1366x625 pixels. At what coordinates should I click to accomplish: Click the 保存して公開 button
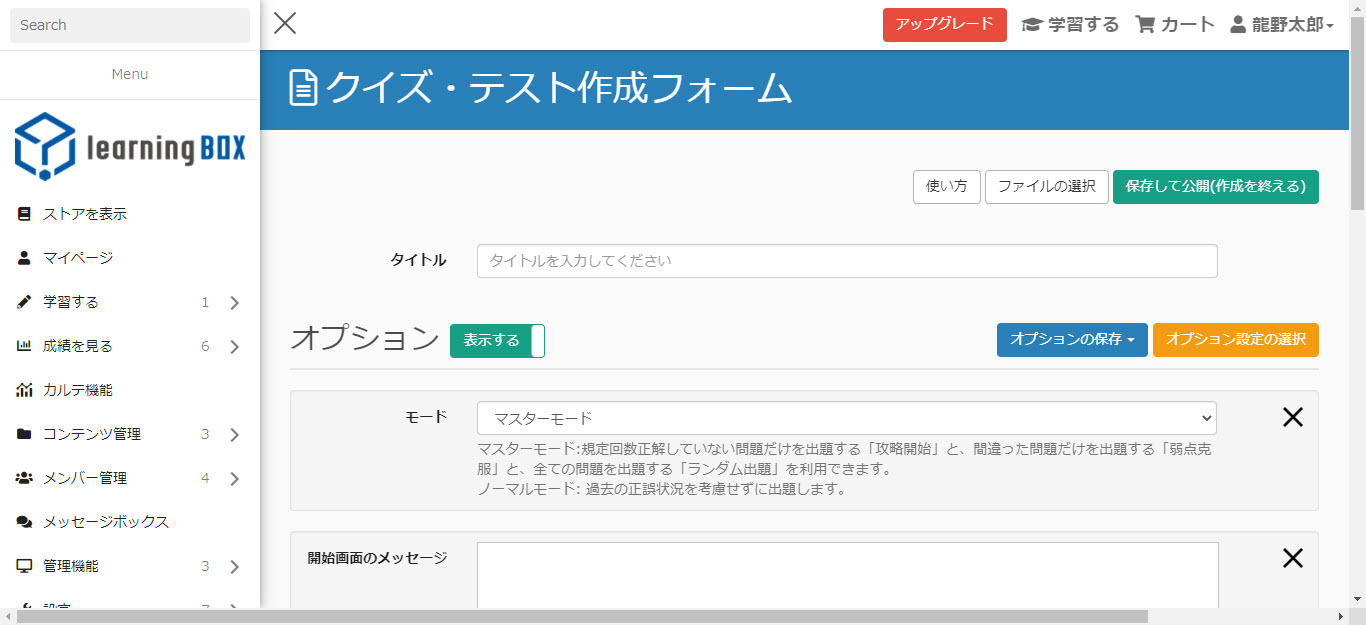point(1215,187)
